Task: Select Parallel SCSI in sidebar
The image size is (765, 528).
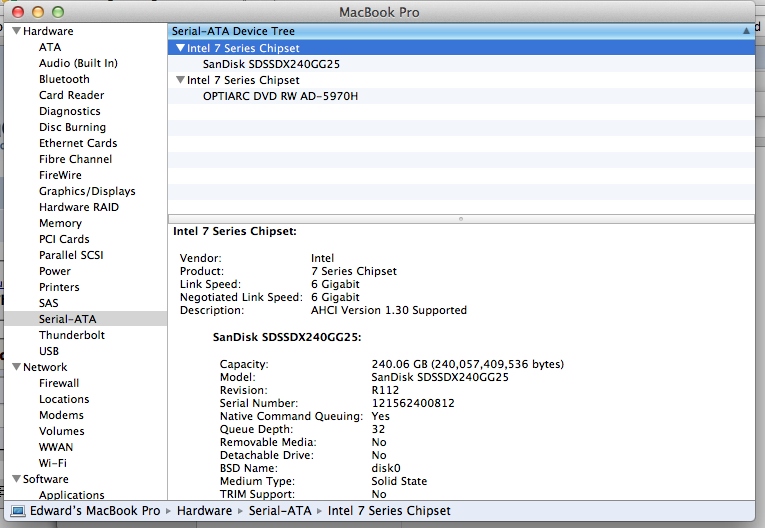Action: point(71,255)
